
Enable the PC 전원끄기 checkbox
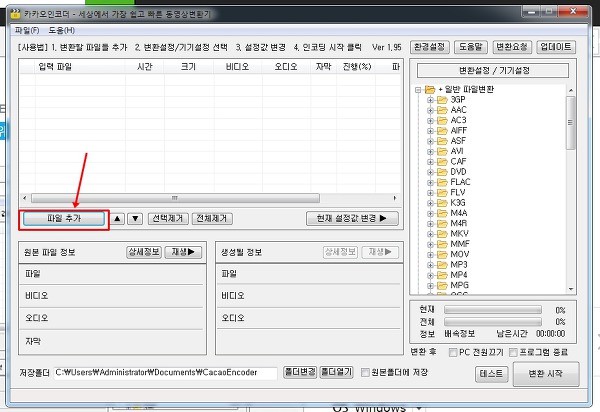tap(453, 352)
